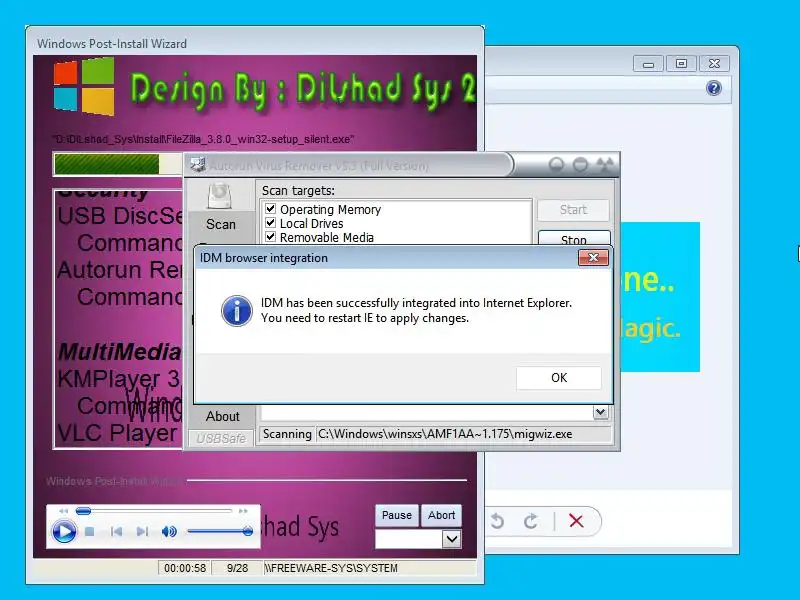Screen dimensions: 800x600
Task: Select VLC Player in the install list
Action: (117, 433)
